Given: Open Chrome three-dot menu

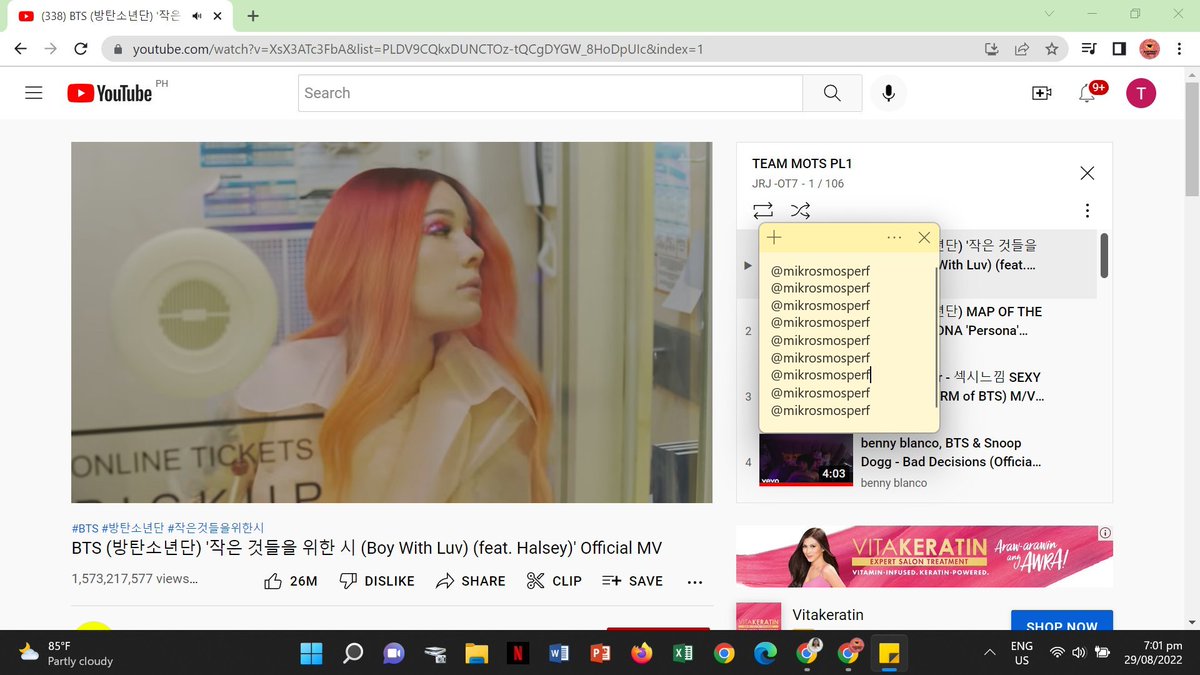Looking at the screenshot, I should tap(1179, 48).
